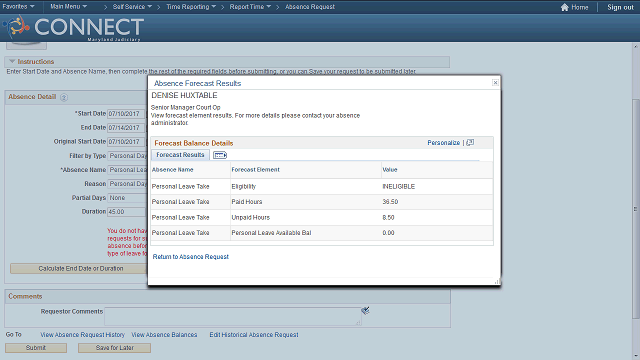Open View Absence Request History link

[82, 335]
